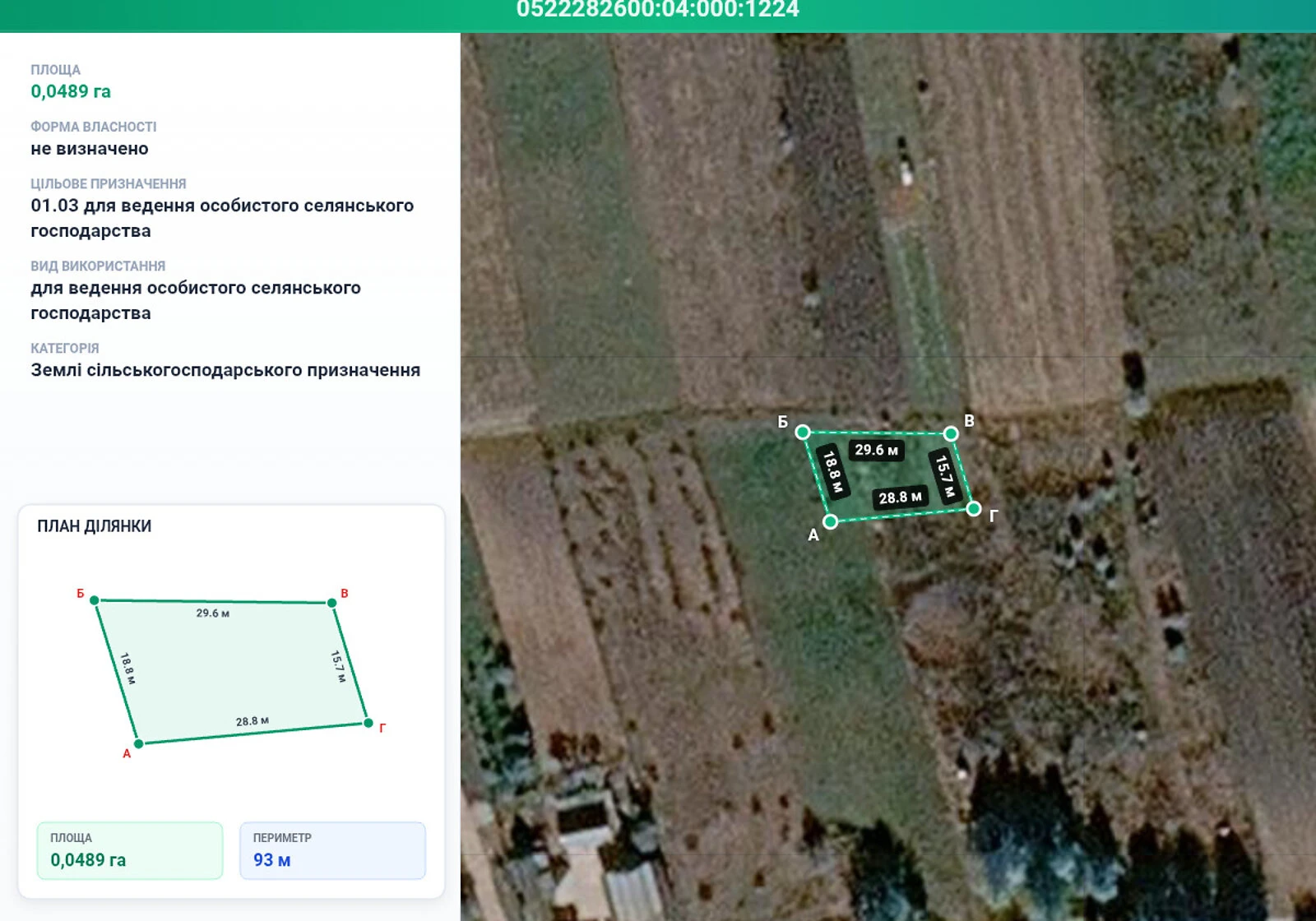Viewport: 1316px width, 921px height.
Task: Click the ВИД ВИКОРИСТАННЯ label
Action: click(98, 266)
